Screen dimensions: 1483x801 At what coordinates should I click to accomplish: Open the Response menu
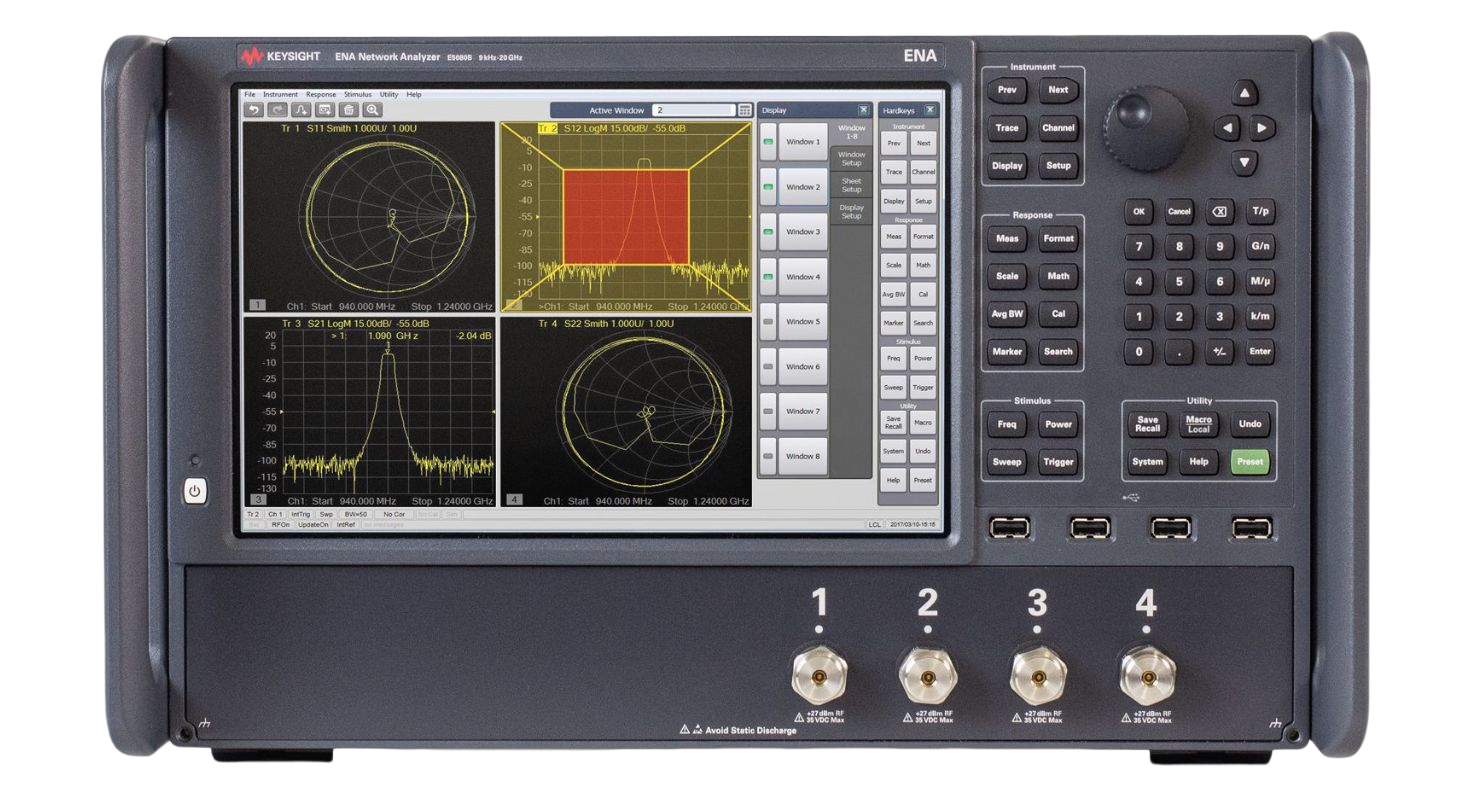(x=321, y=94)
